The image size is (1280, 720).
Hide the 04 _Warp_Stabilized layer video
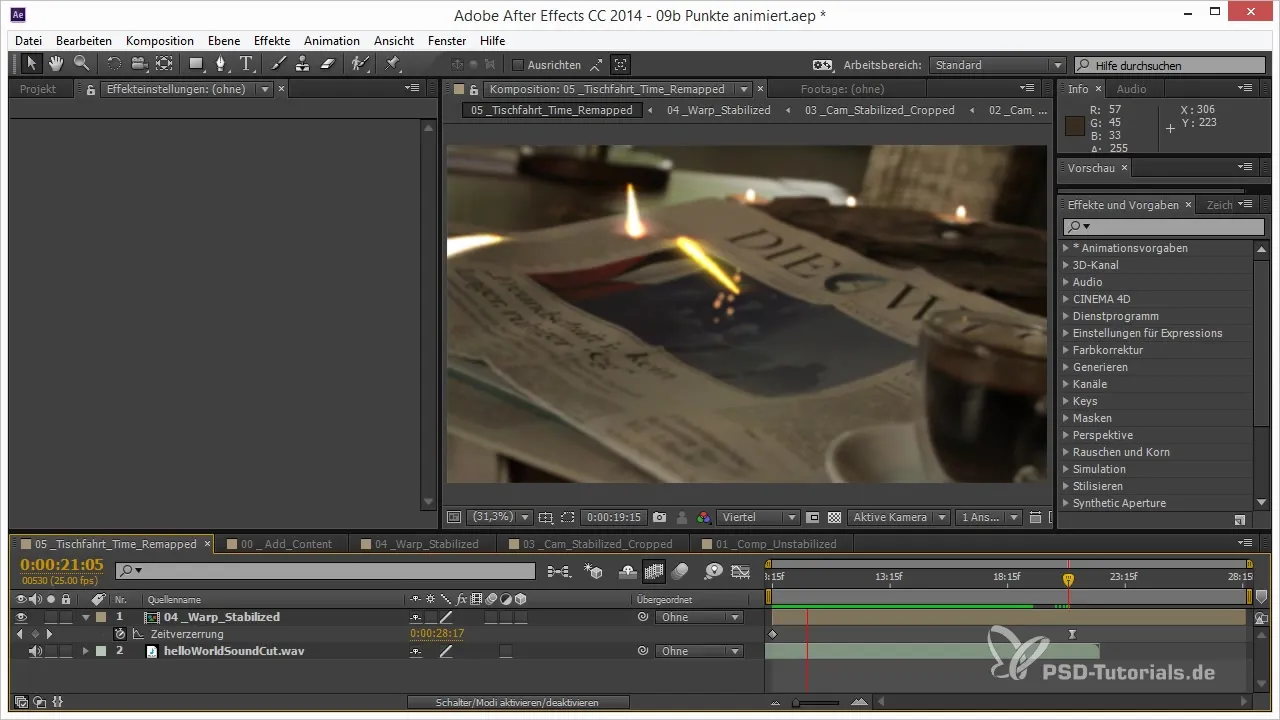point(21,617)
